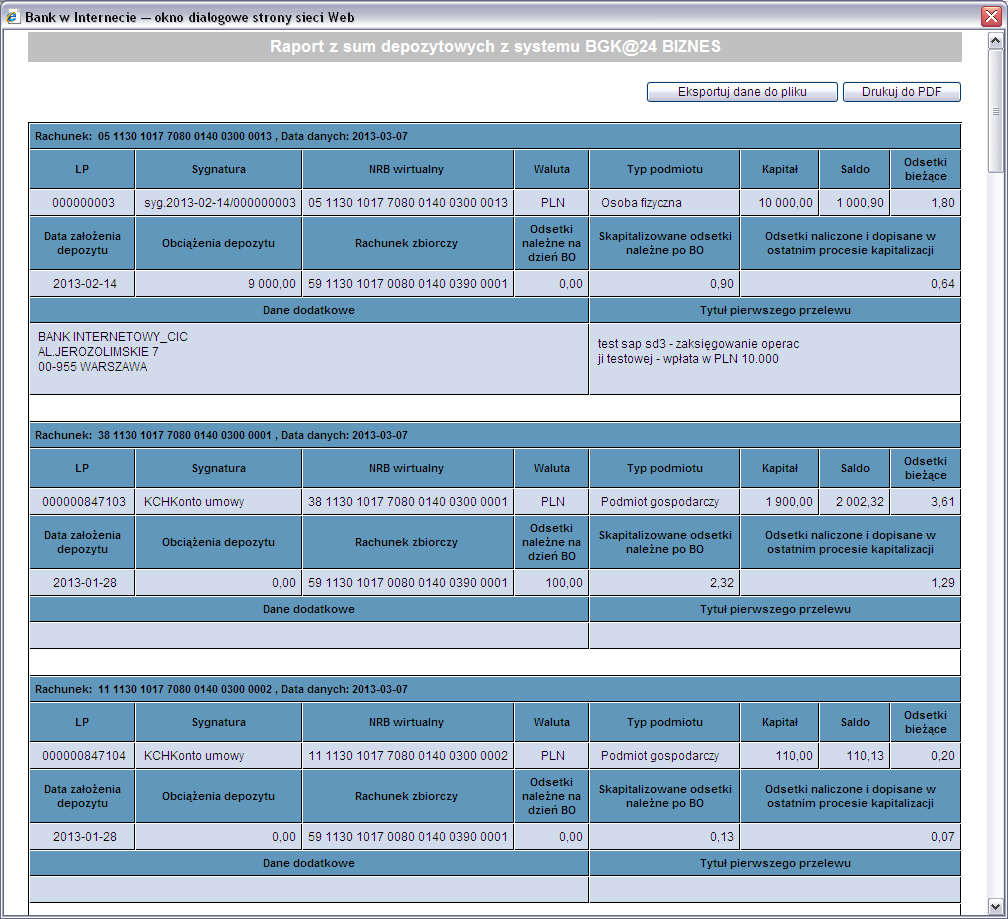The width and height of the screenshot is (1008, 919).
Task: Click the Osoba fizyczna cell
Action: [x=665, y=203]
